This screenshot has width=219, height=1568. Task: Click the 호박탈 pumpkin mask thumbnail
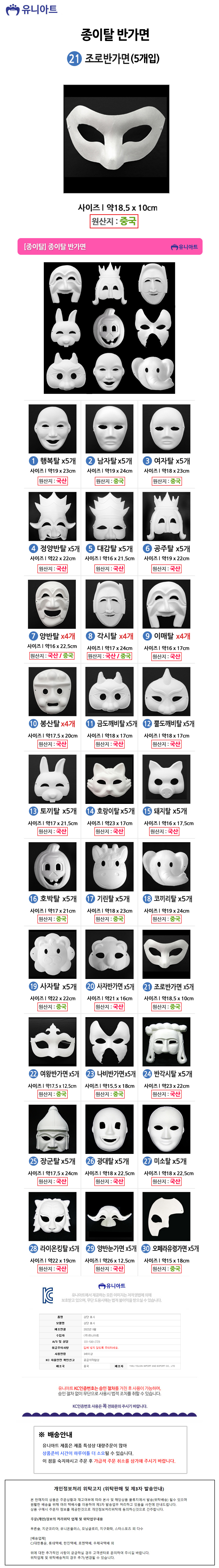pos(53,866)
